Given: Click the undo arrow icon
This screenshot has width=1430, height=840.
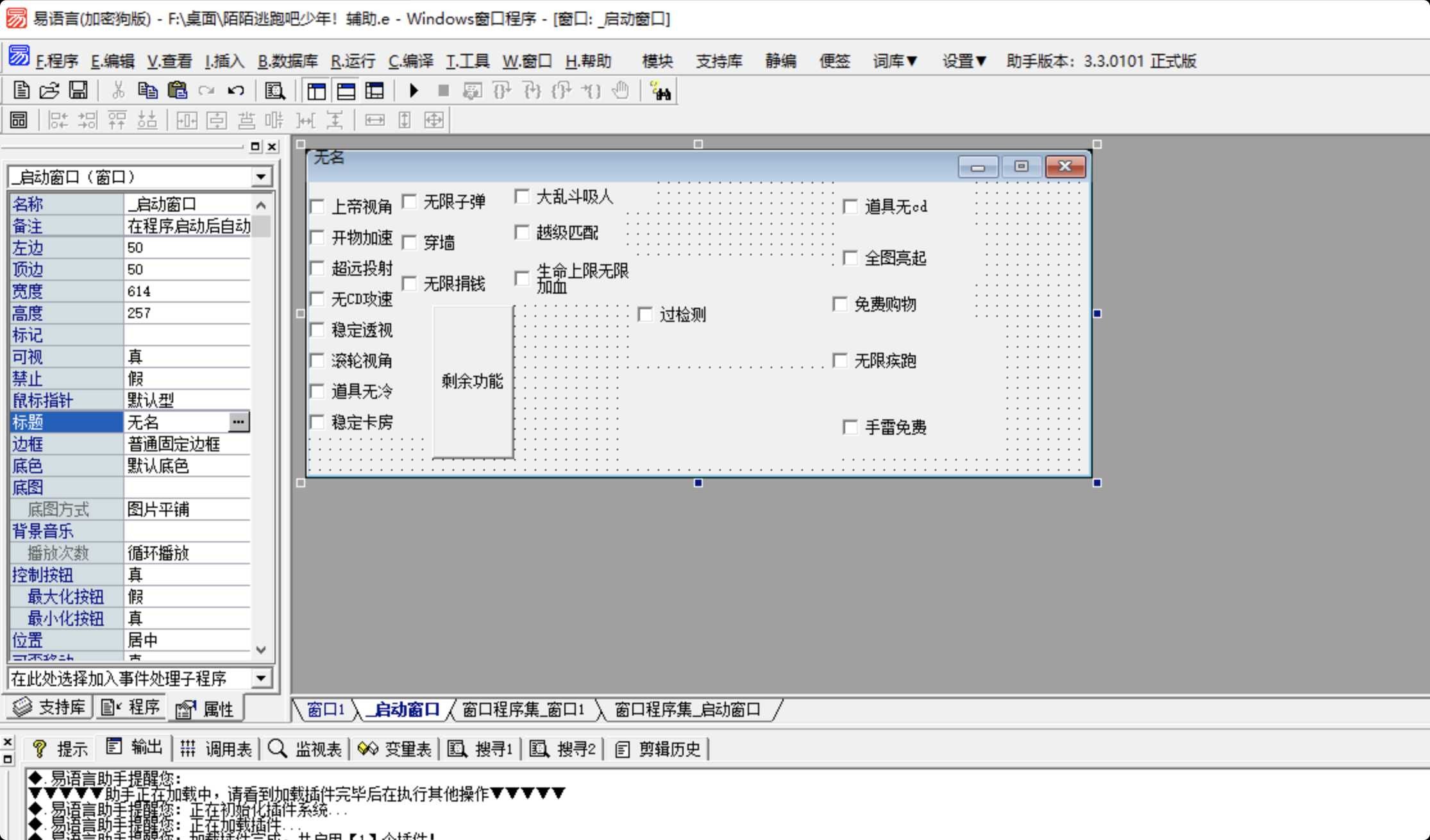Looking at the screenshot, I should click(x=235, y=90).
